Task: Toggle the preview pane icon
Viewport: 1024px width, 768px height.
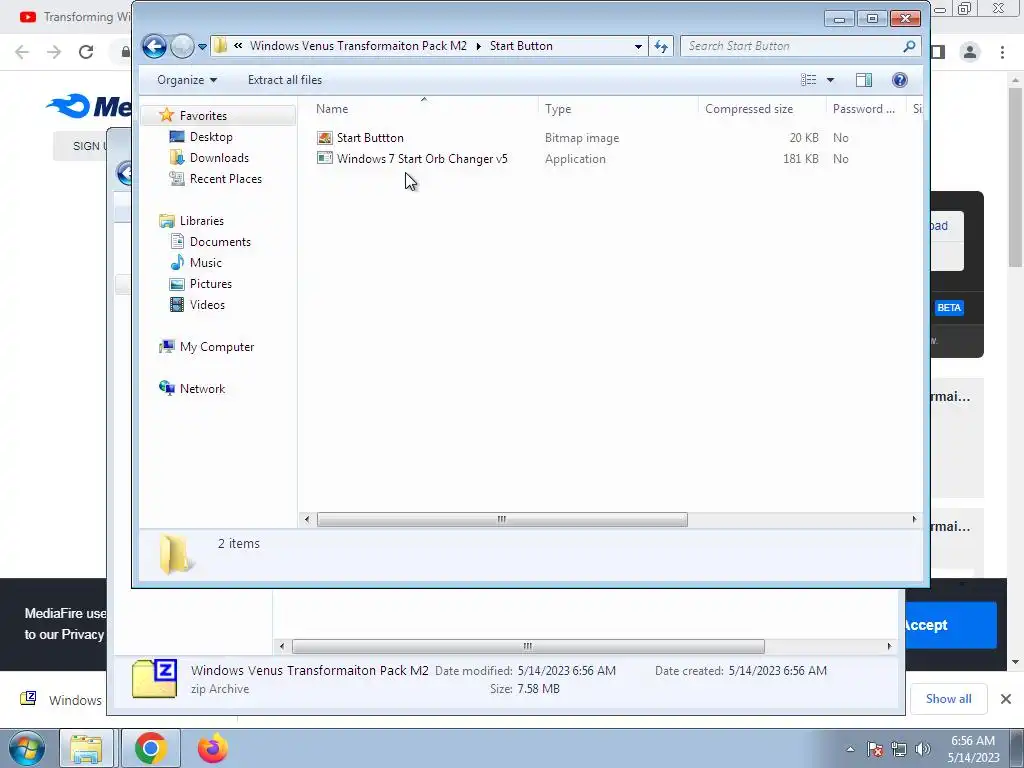Action: pos(863,80)
